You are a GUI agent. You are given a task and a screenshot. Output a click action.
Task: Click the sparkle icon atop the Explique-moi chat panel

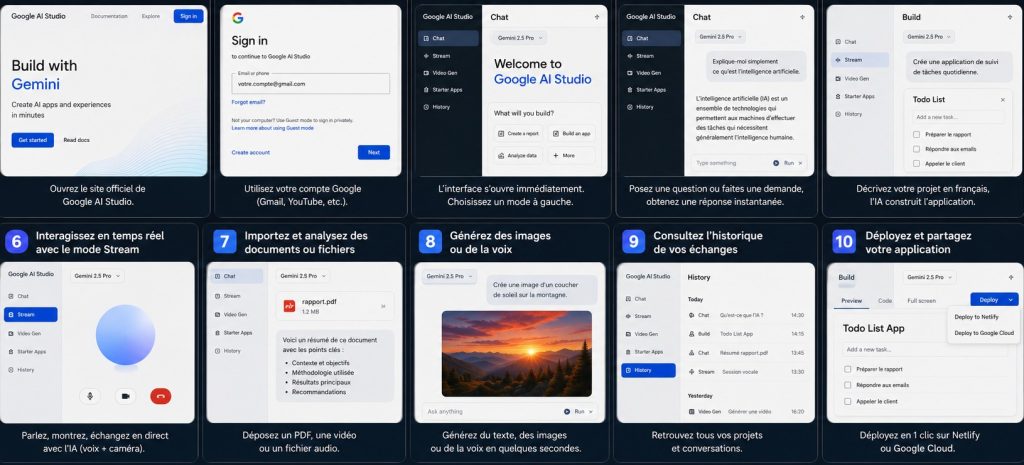point(802,18)
